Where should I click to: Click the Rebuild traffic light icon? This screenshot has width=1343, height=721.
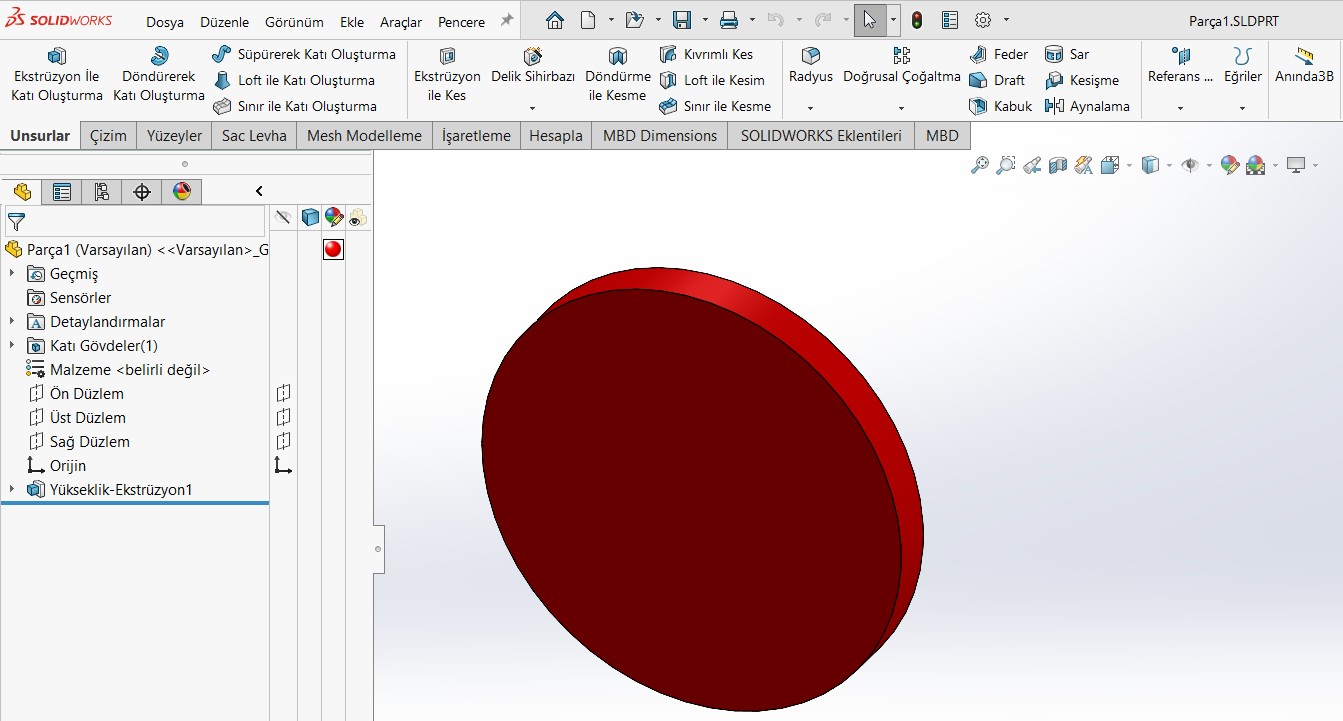pyautogui.click(x=917, y=20)
